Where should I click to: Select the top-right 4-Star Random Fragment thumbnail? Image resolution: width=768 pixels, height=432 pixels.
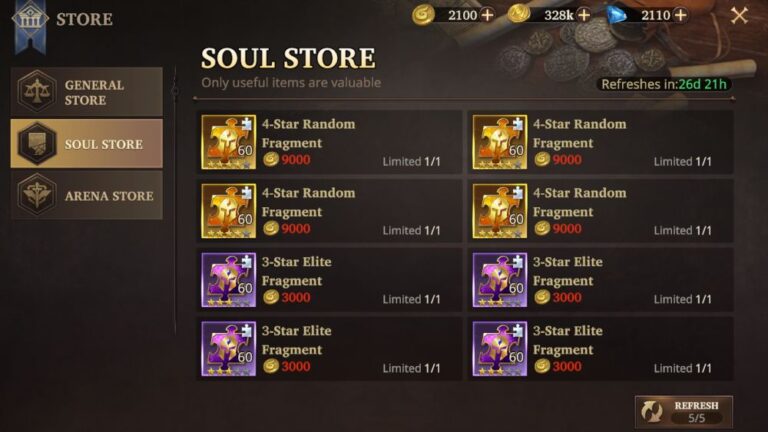[500, 142]
